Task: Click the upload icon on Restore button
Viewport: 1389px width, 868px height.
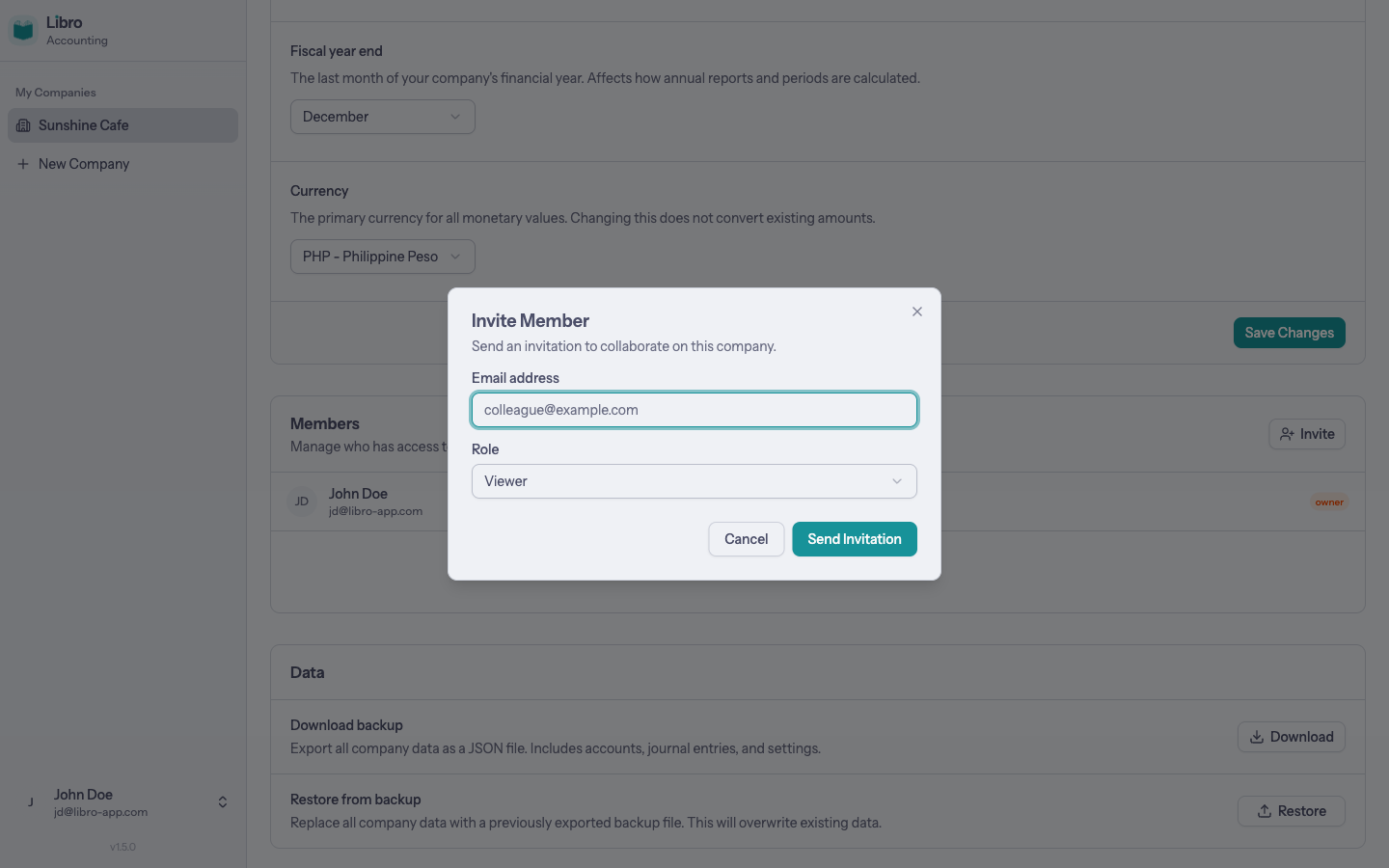Action: click(1264, 811)
